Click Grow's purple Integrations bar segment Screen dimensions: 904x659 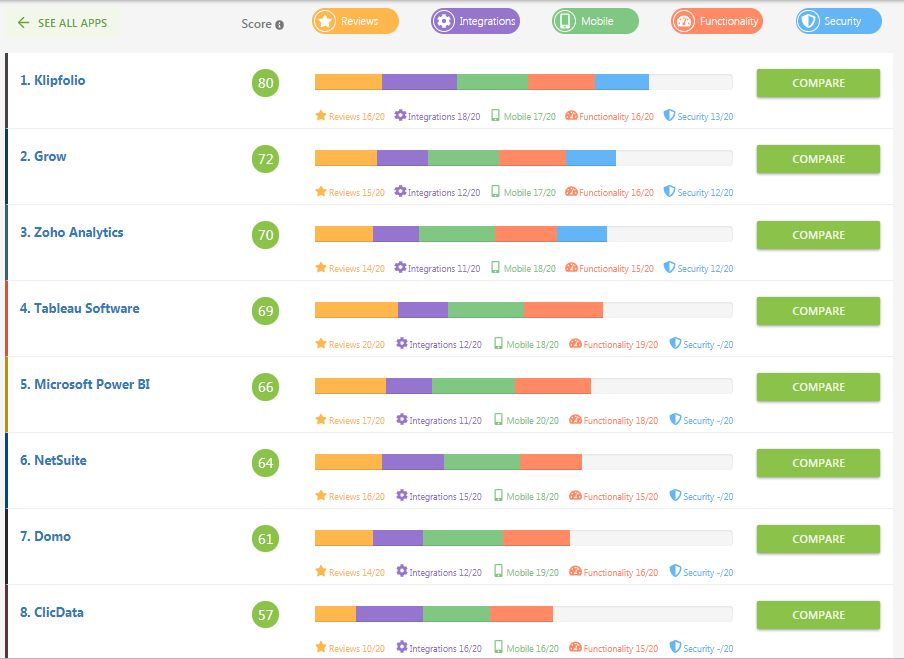pyautogui.click(x=402, y=159)
